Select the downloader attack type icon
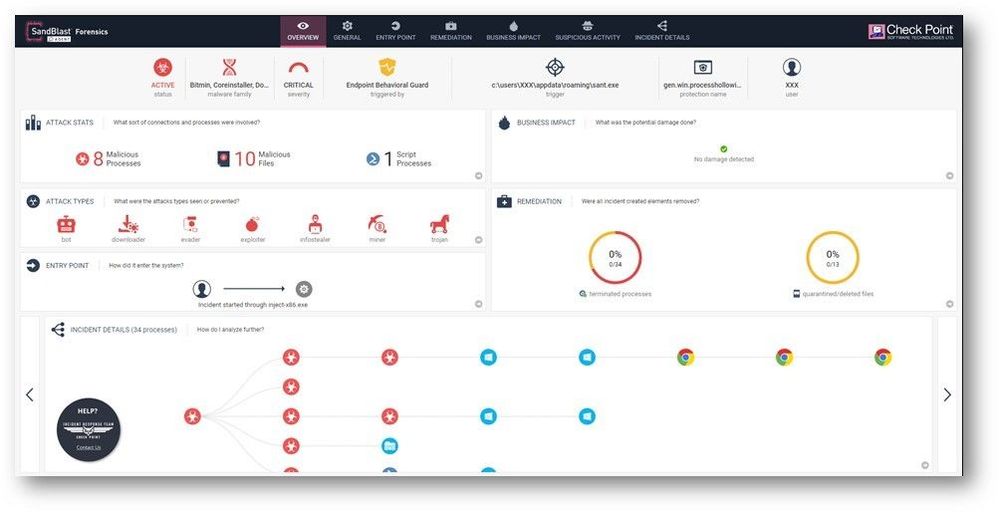Screen dimensions: 999x512 pos(128,224)
